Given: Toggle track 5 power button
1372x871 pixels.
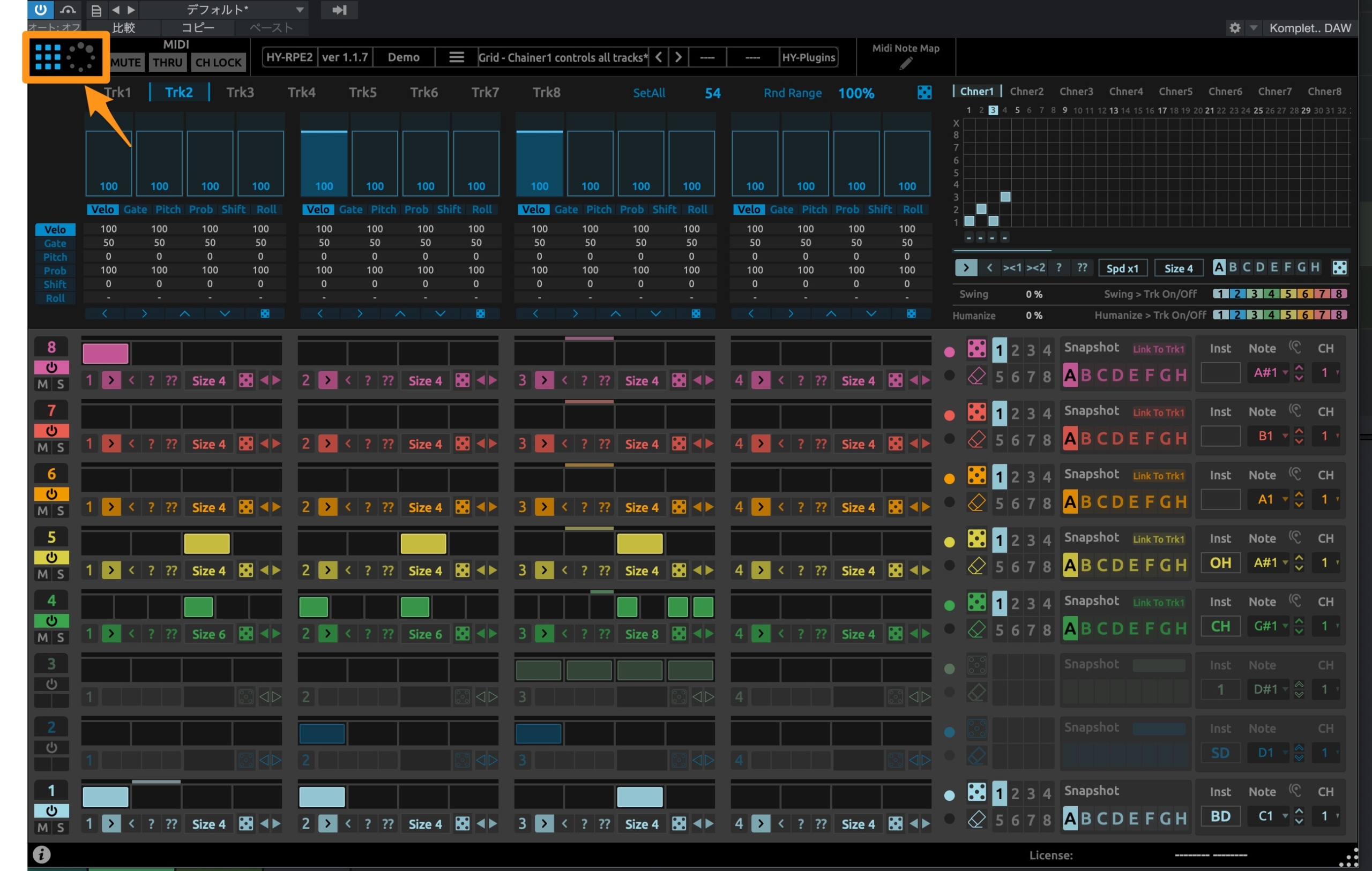Looking at the screenshot, I should tap(51, 557).
